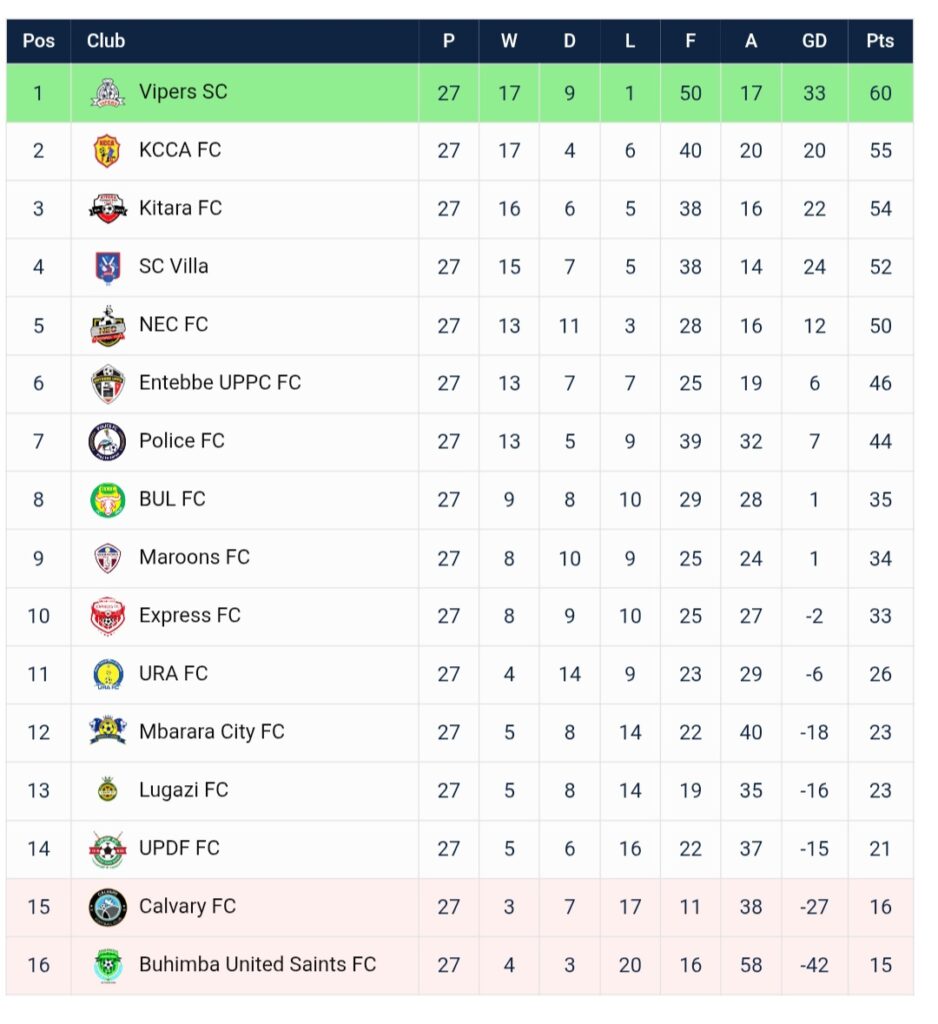938x1024 pixels.
Task: Click the Club column header
Action: pos(106,40)
